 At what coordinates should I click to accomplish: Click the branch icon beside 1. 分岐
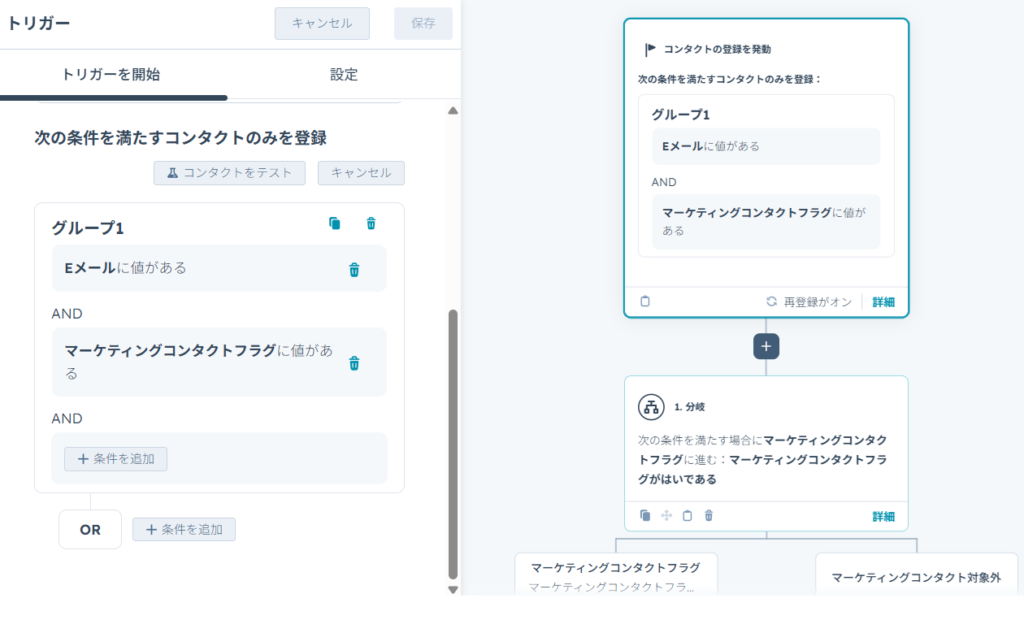point(651,407)
